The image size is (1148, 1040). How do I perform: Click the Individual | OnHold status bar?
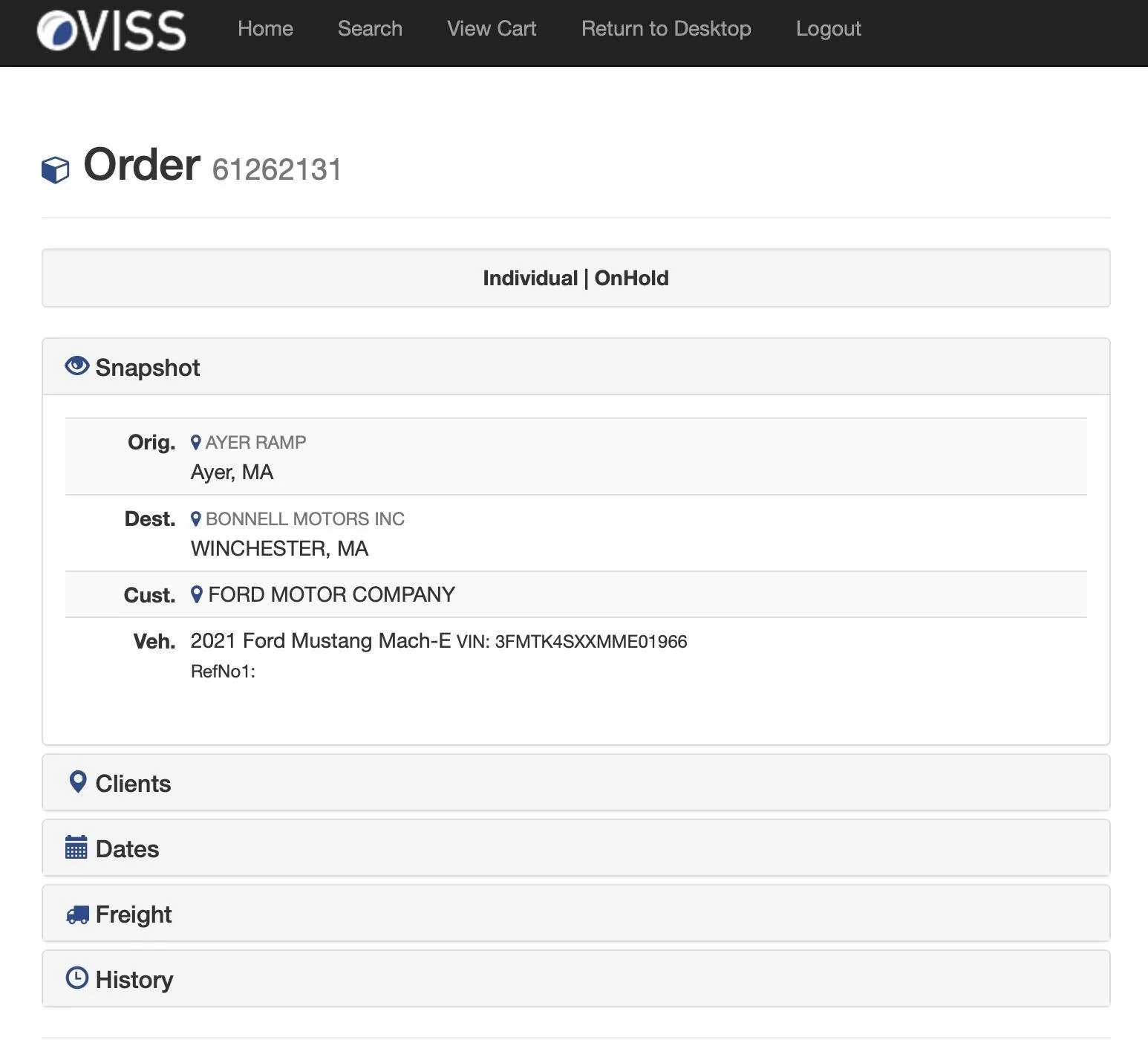point(576,278)
